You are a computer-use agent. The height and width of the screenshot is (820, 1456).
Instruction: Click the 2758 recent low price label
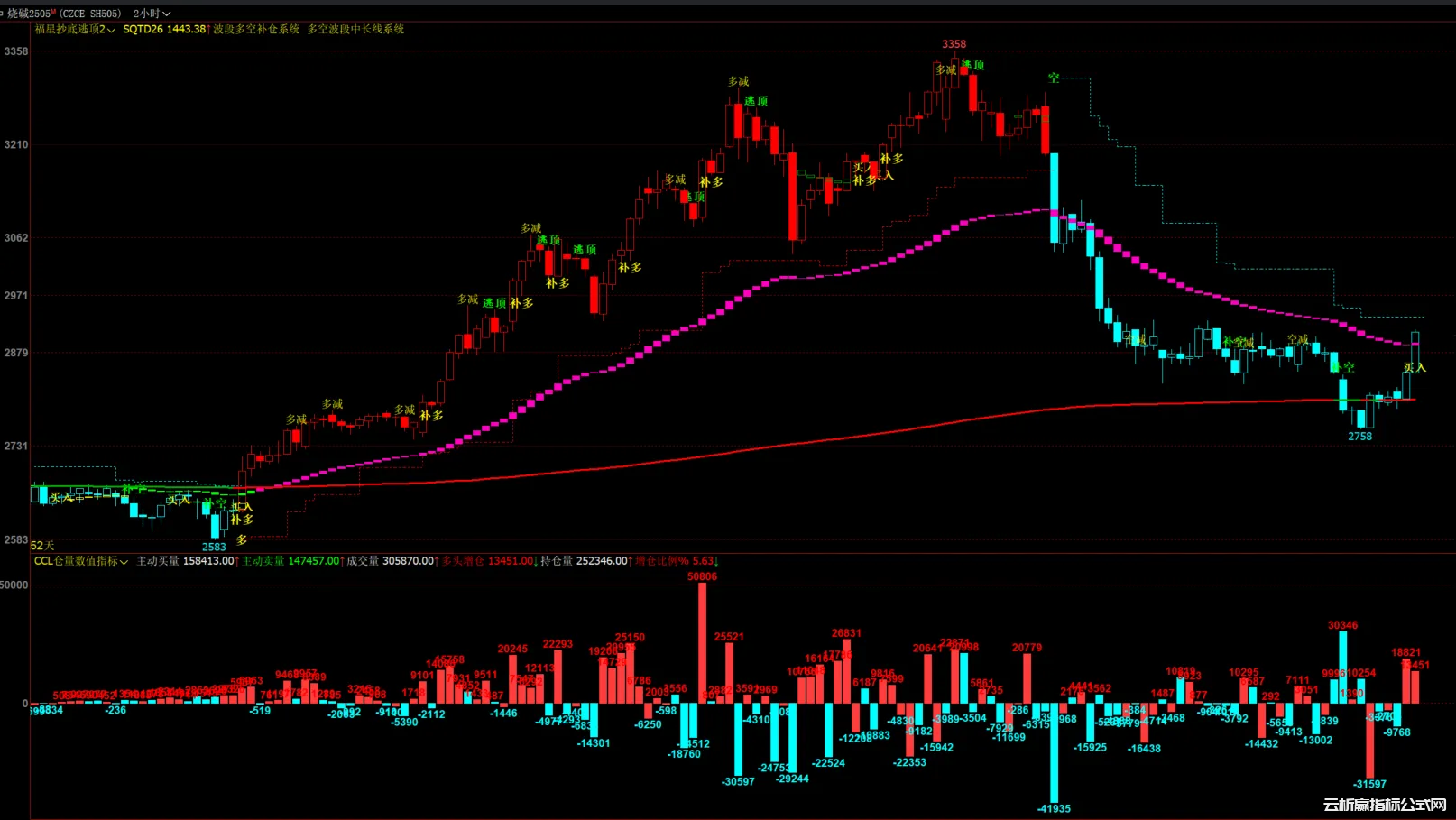tap(1359, 437)
